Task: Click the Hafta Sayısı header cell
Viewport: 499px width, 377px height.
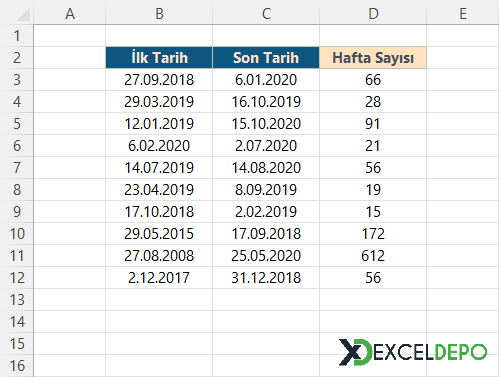Action: click(373, 58)
